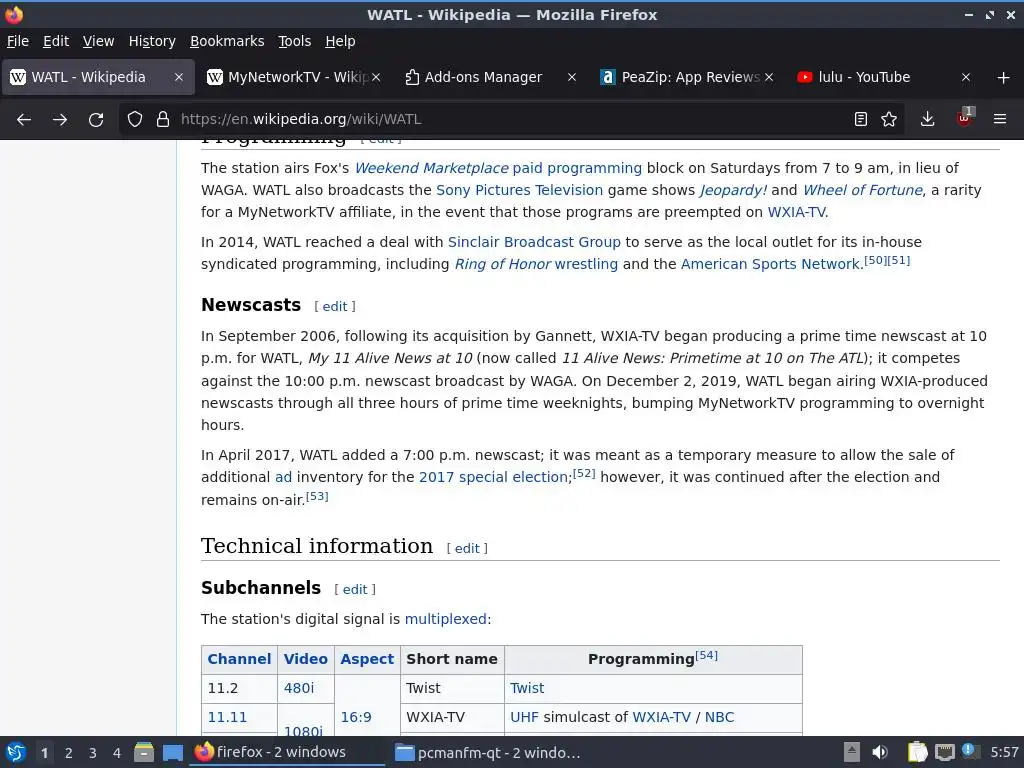1024x768 pixels.
Task: Open the uBlock extension popup
Action: (x=964, y=118)
